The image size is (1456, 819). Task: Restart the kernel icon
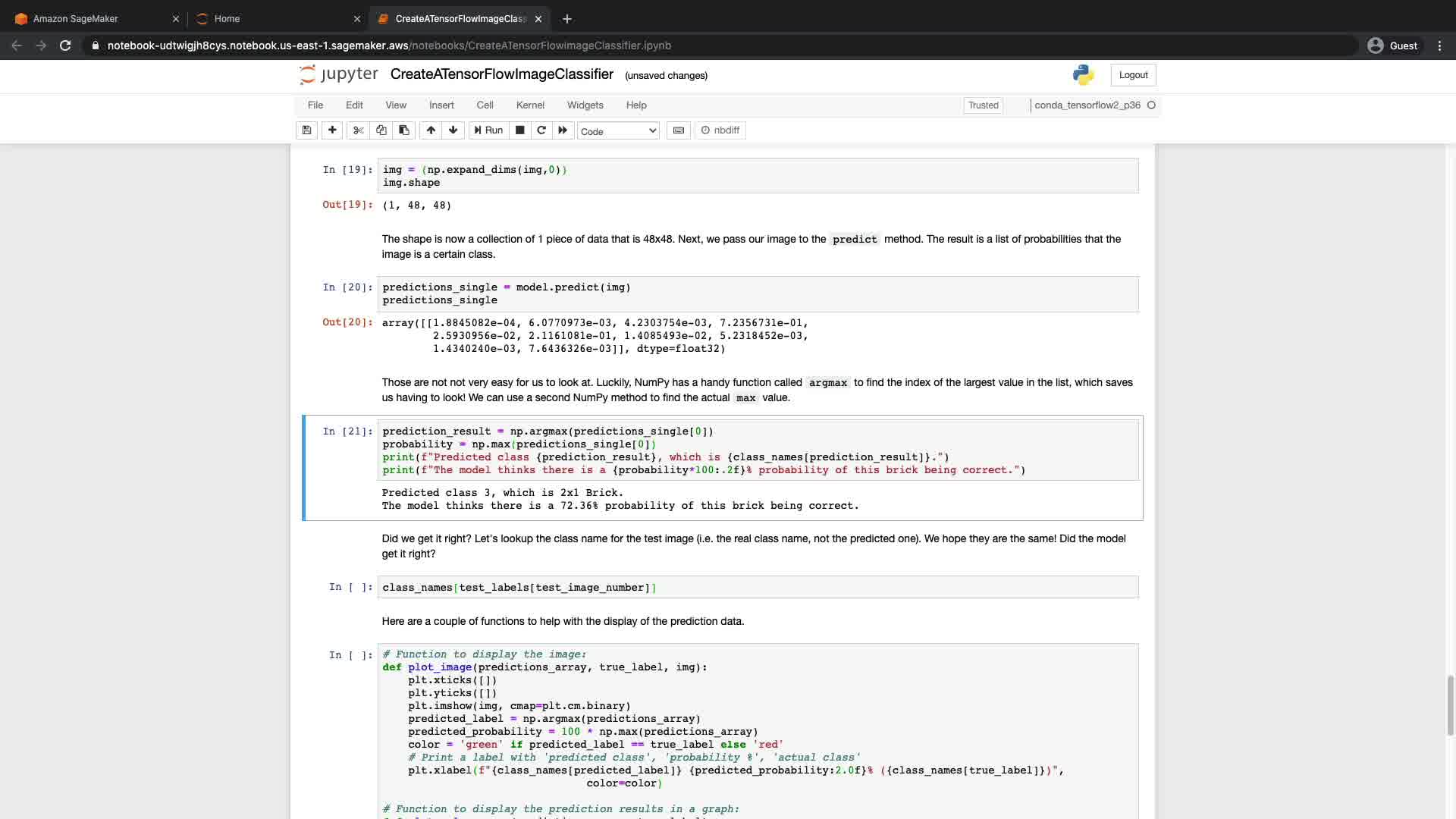coord(541,130)
